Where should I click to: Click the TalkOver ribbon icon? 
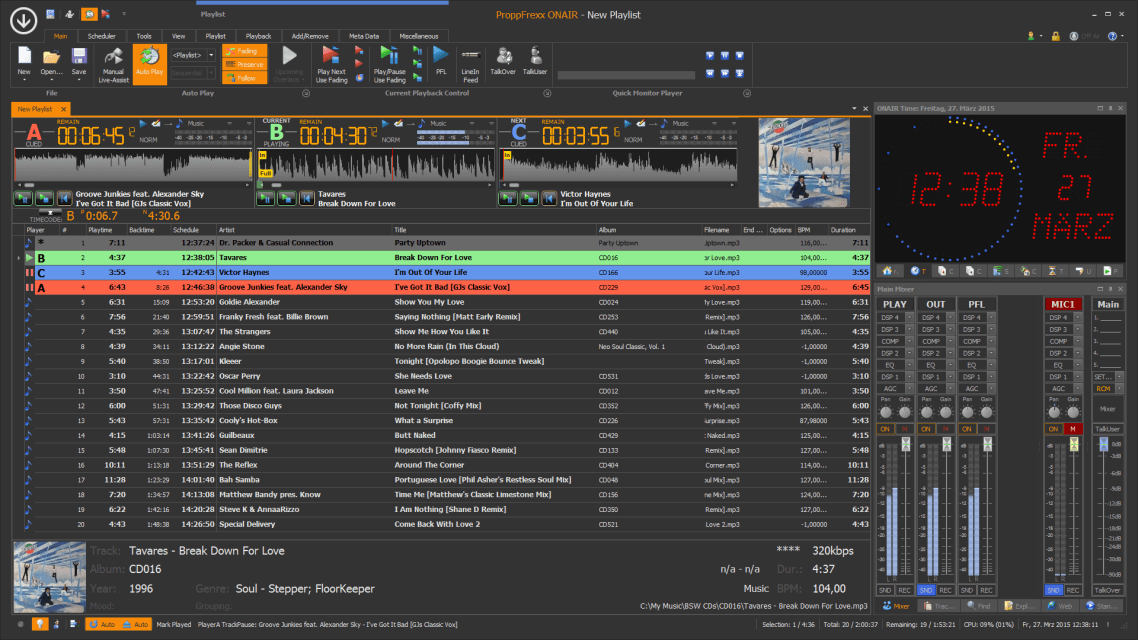point(503,60)
